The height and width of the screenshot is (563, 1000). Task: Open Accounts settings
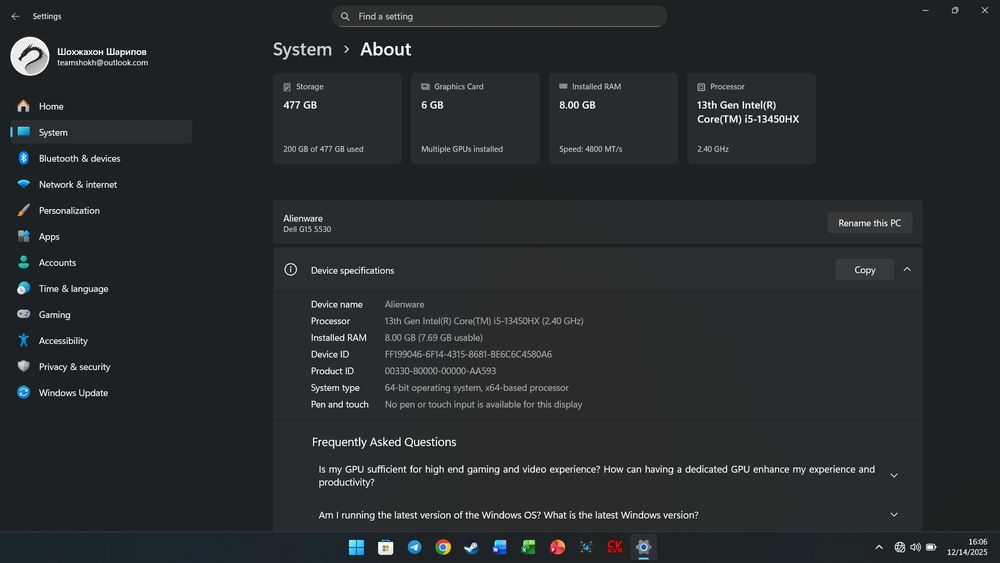(x=101, y=263)
